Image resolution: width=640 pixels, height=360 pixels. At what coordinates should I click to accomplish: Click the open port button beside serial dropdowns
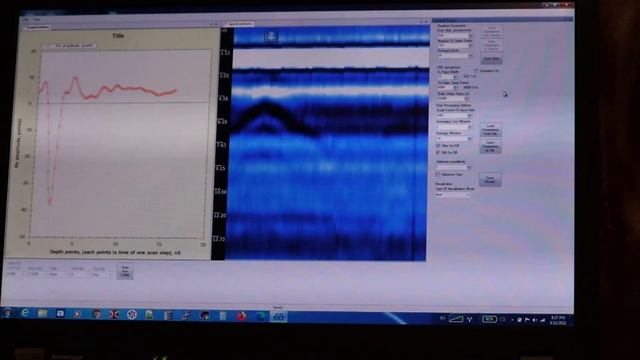pos(125,271)
